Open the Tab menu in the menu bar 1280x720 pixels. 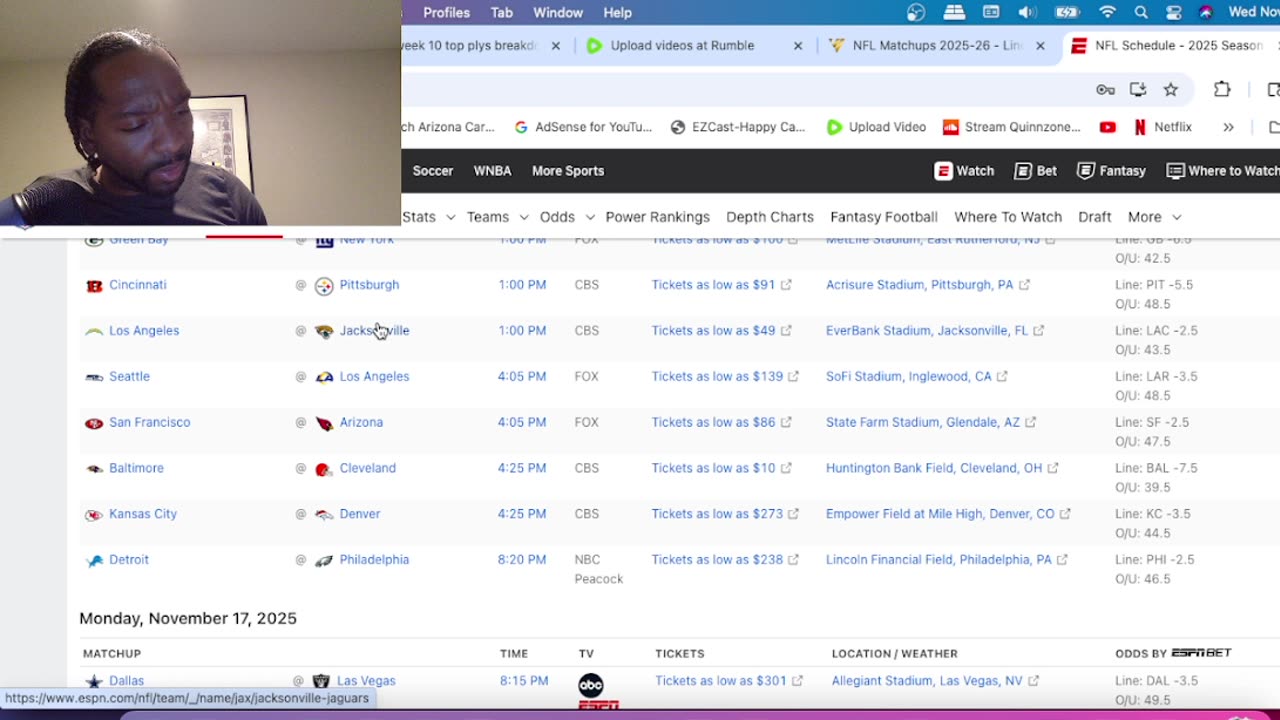coord(502,12)
